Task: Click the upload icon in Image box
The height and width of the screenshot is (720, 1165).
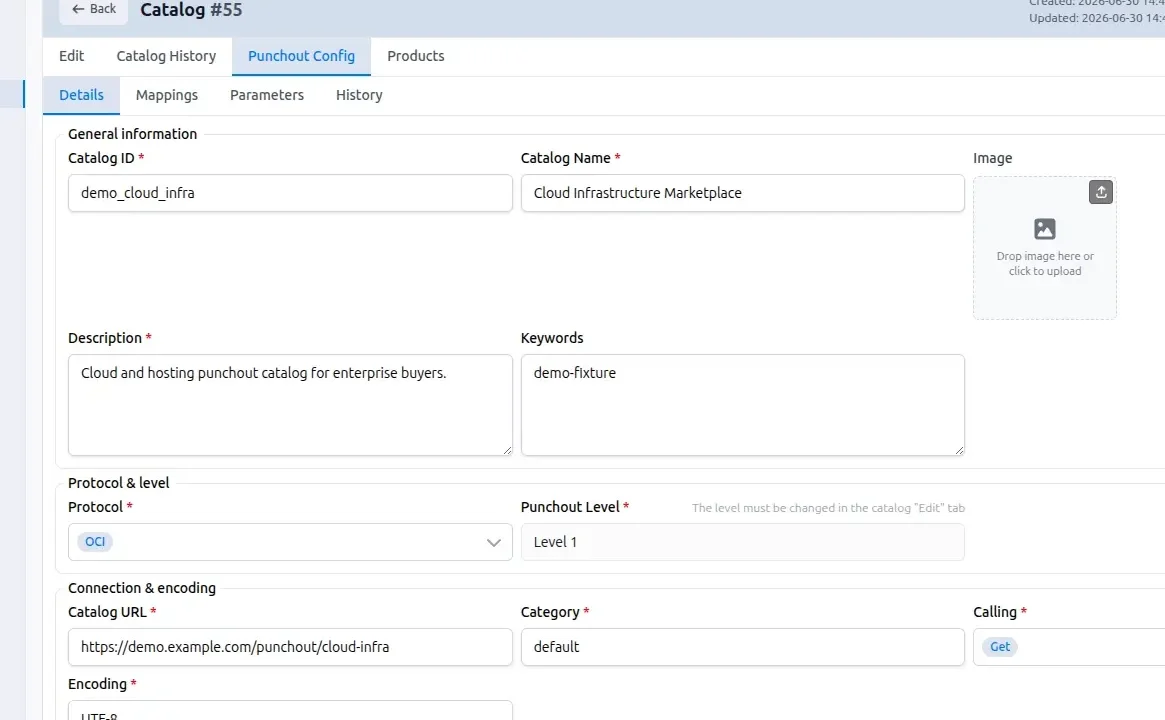Action: click(x=1100, y=192)
